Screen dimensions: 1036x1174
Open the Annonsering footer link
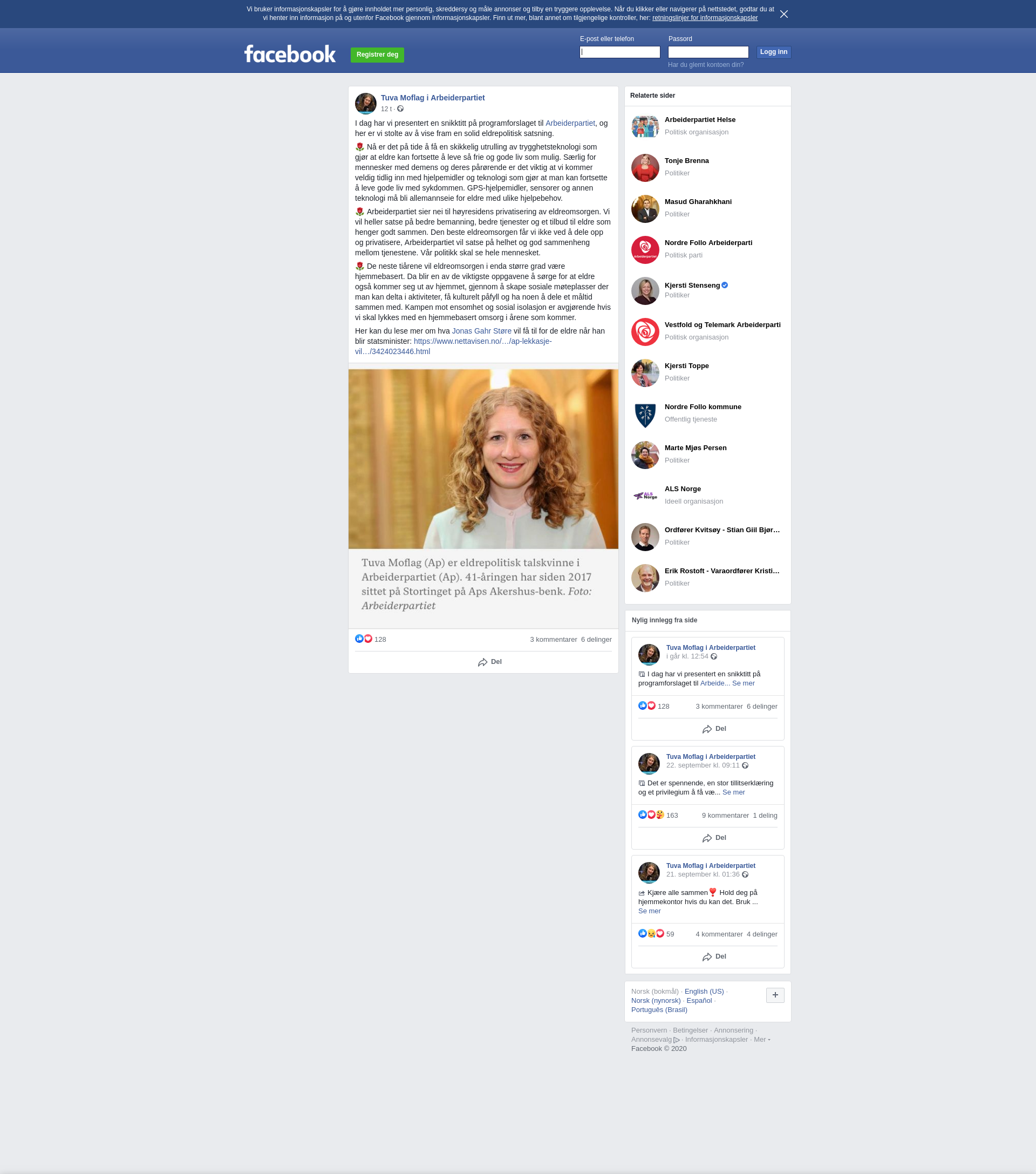point(733,1030)
